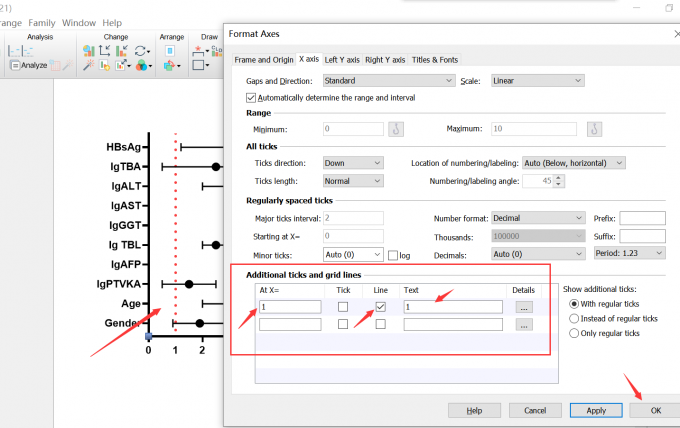
Task: Click the lock icon next to Maximum
Action: [x=593, y=129]
